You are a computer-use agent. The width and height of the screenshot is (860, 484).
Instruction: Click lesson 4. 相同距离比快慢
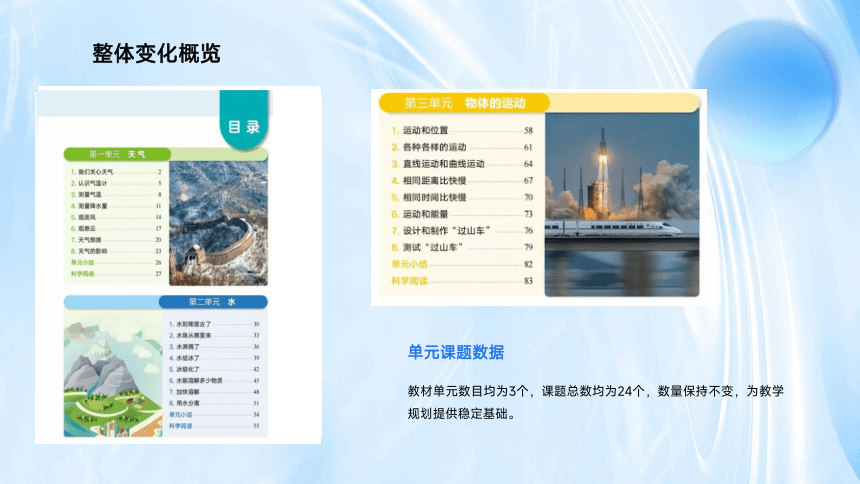(462, 181)
